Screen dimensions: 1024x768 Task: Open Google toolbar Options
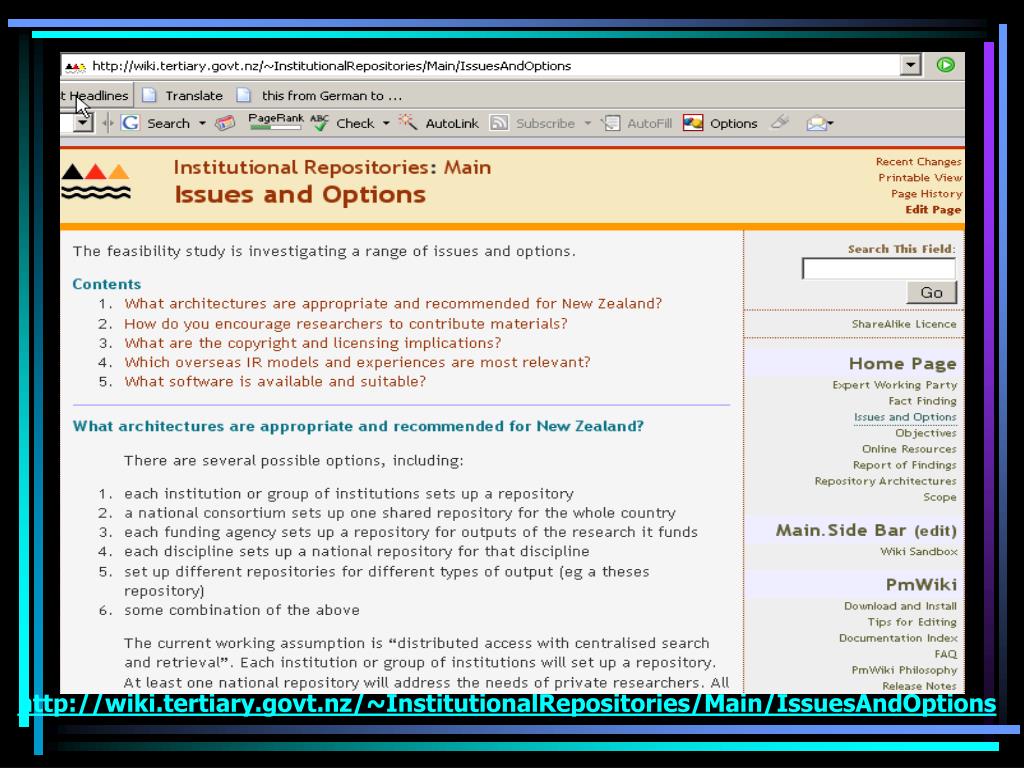pos(720,123)
